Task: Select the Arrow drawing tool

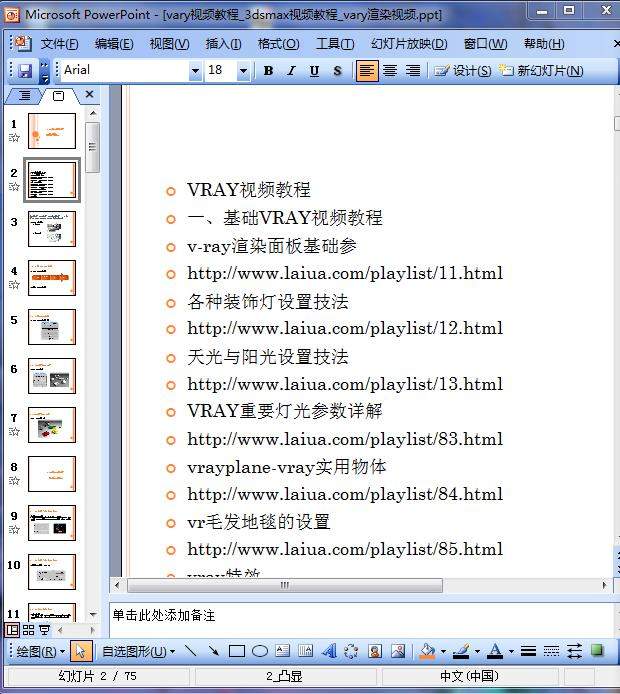Action: [x=213, y=651]
